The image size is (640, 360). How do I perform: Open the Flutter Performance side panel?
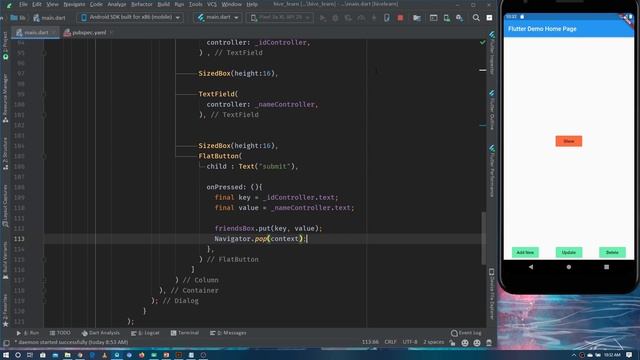coord(492,171)
